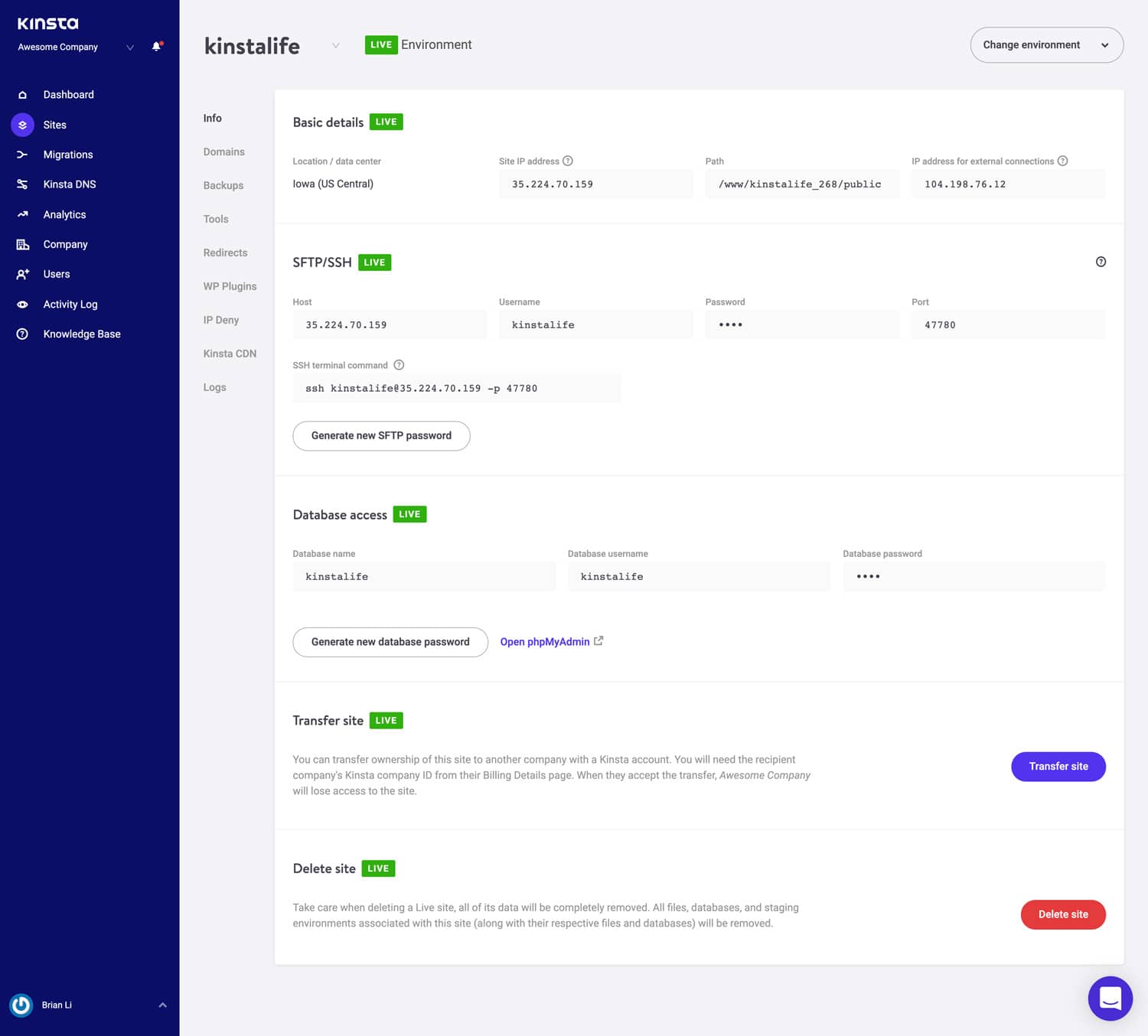
Task: Click Site IP address info icon
Action: 568,161
